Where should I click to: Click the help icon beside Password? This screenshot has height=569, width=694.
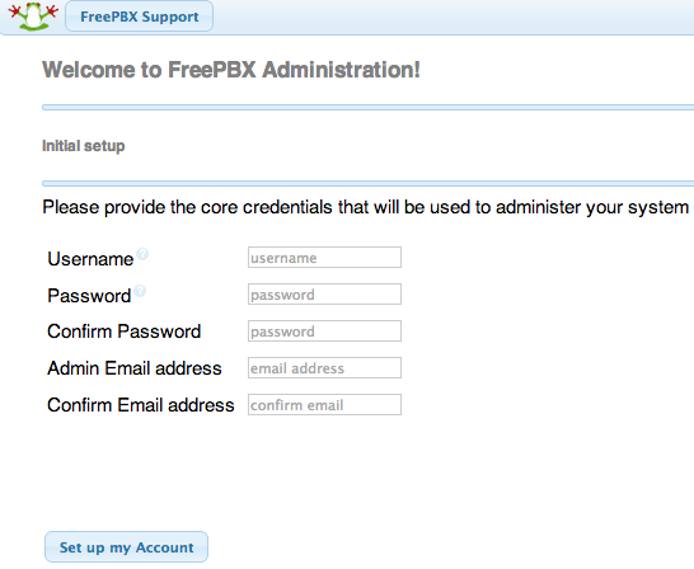pos(139,292)
